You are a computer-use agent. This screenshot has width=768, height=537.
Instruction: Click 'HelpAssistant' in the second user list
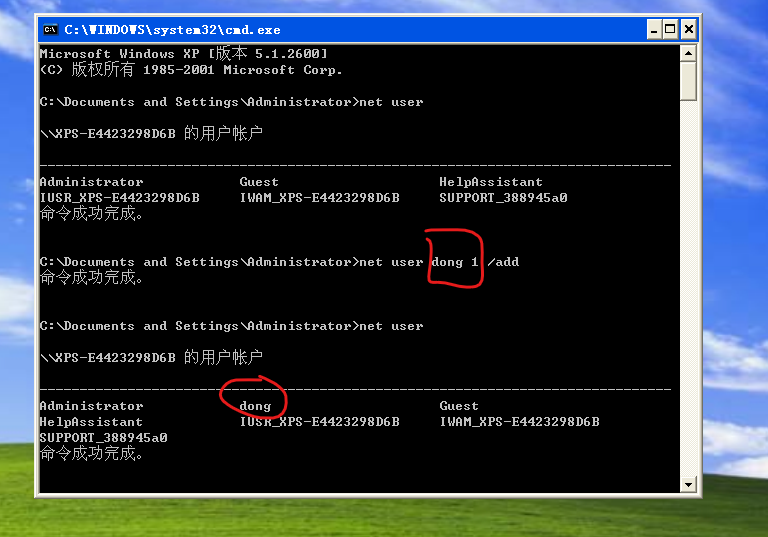pyautogui.click(x=91, y=421)
